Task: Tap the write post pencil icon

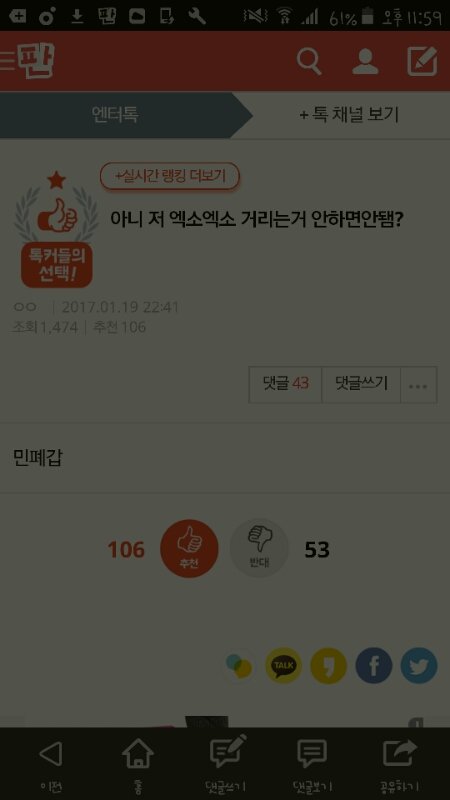Action: [422, 61]
